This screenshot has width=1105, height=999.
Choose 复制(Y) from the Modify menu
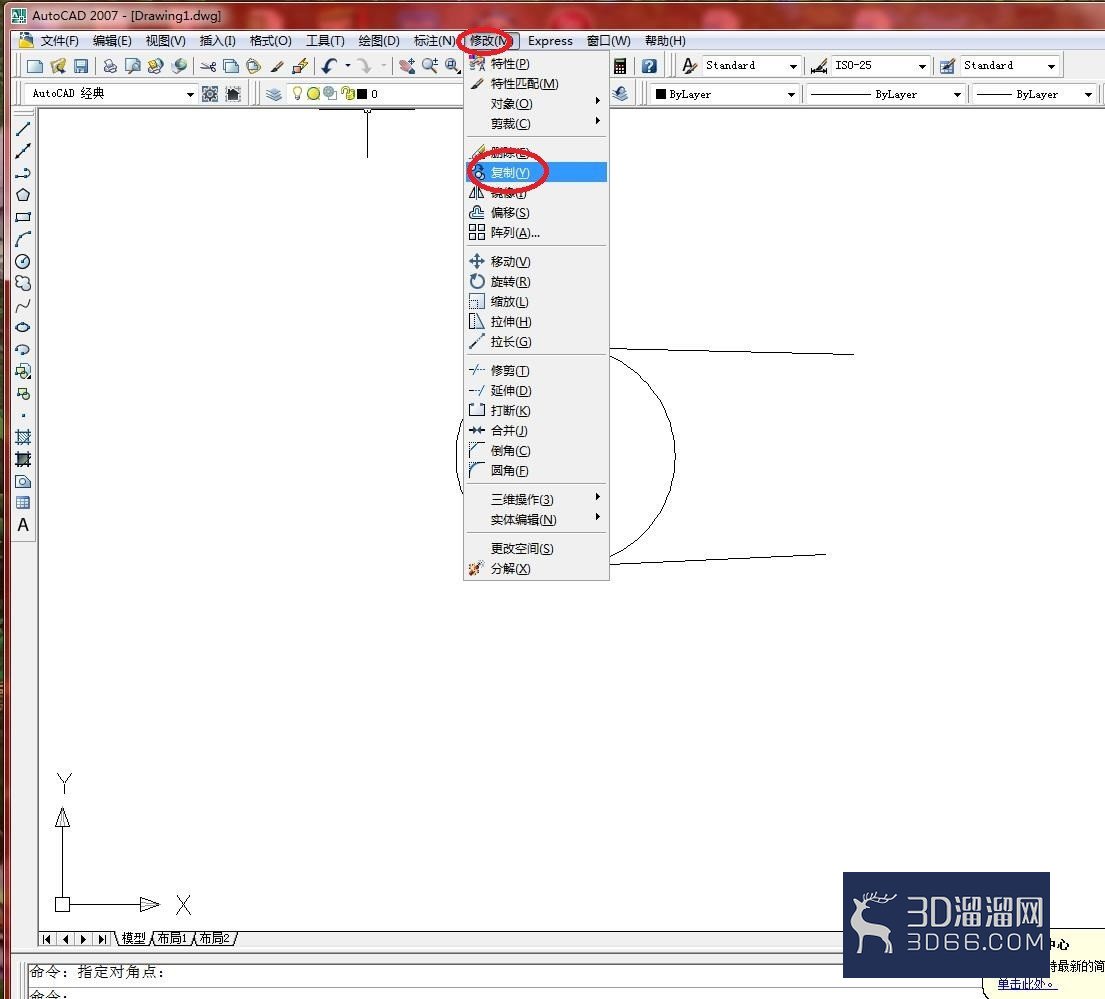point(536,173)
